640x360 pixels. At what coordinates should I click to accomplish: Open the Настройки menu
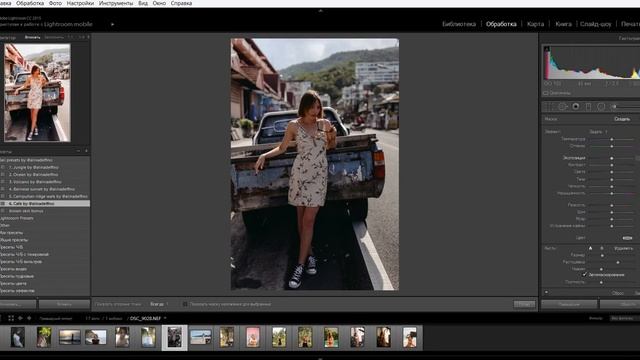tap(80, 3)
